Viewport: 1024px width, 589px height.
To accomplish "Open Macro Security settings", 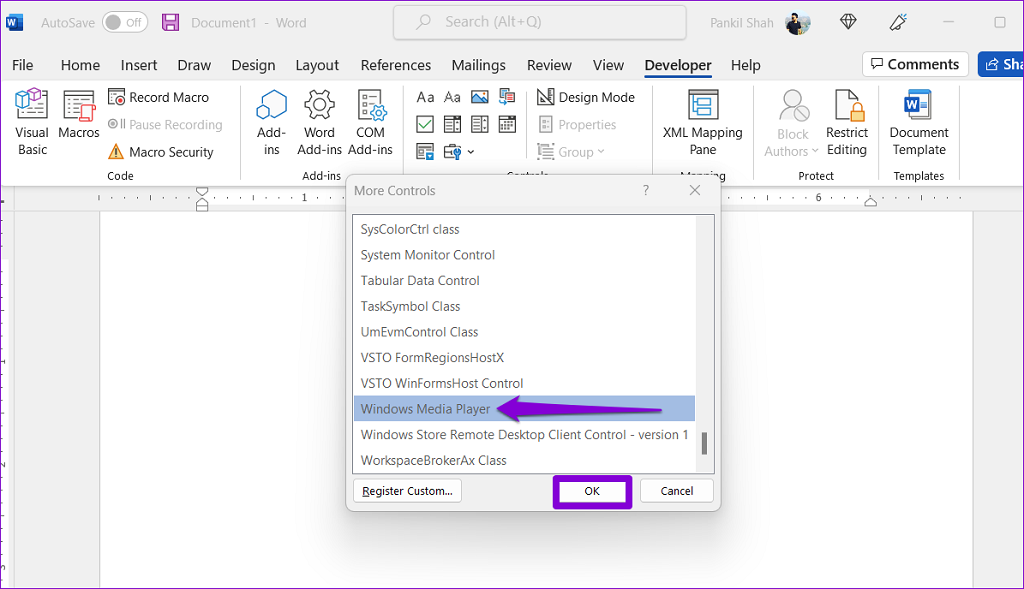I will [160, 152].
